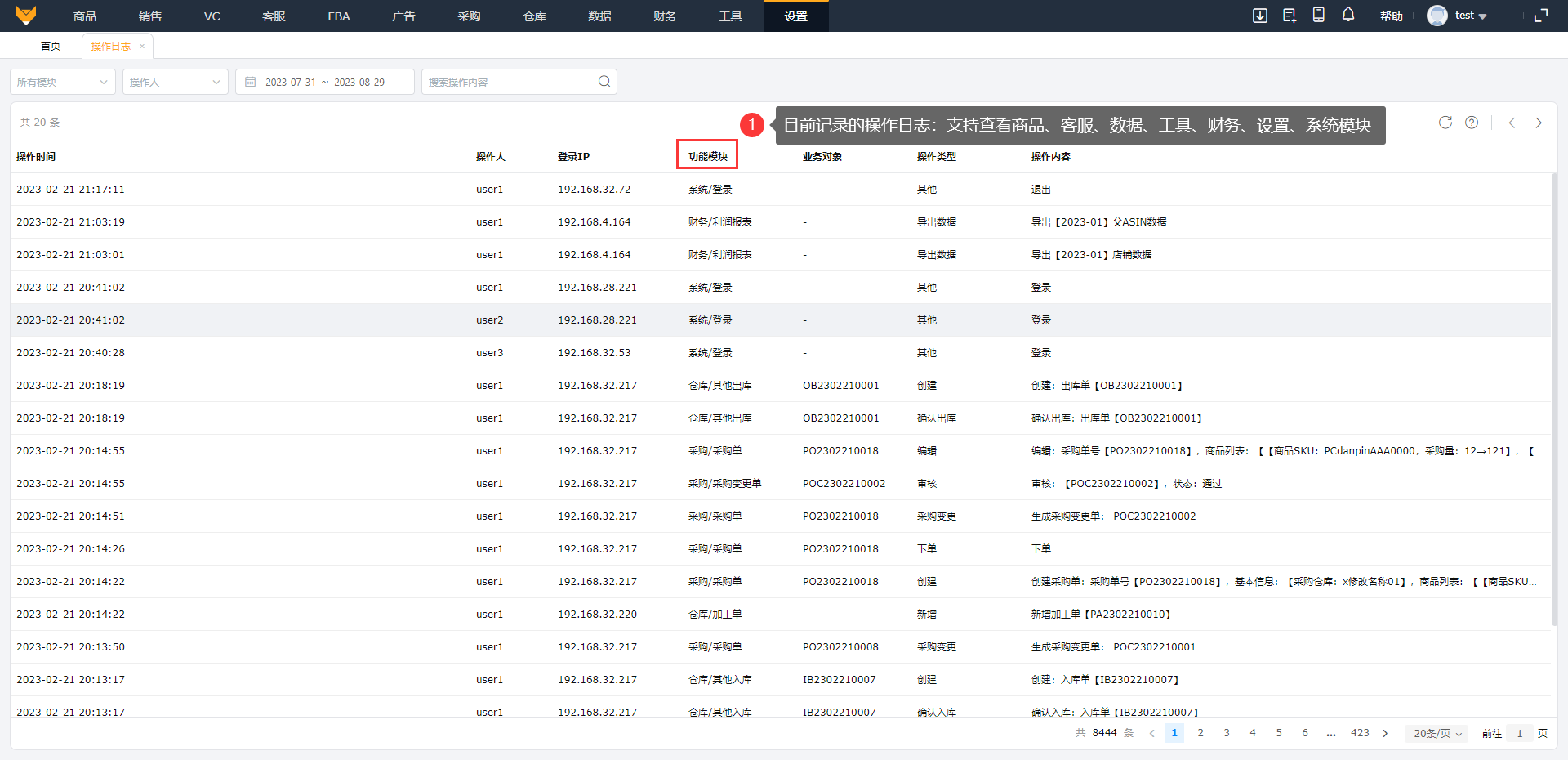Change the 20条/页 page size dropdown
This screenshot has height=760, width=1568.
(x=1437, y=733)
